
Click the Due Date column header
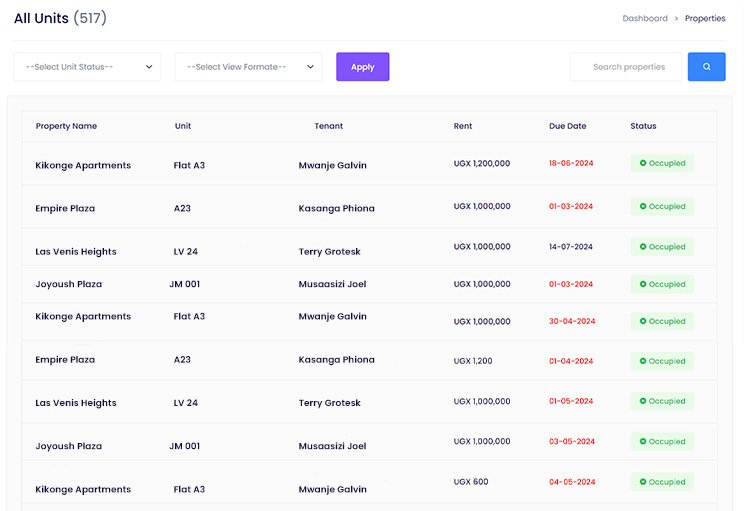[x=567, y=126]
